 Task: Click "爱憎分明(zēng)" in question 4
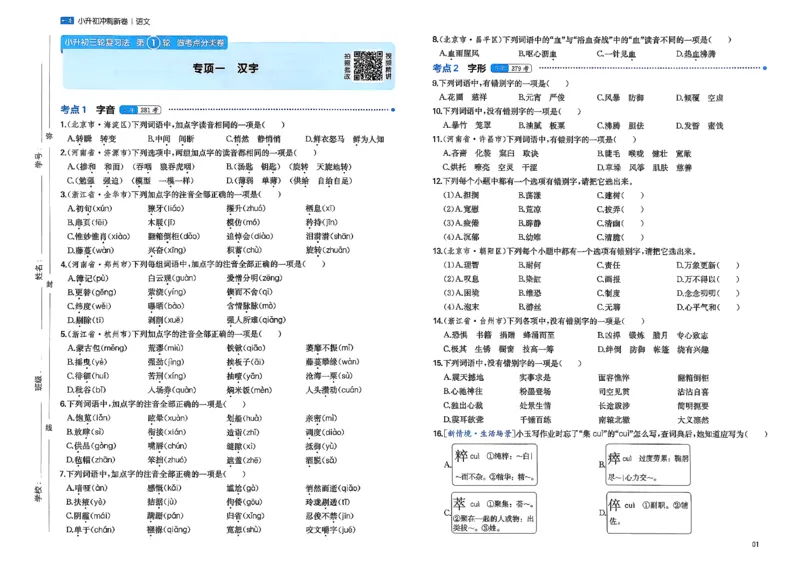point(255,278)
